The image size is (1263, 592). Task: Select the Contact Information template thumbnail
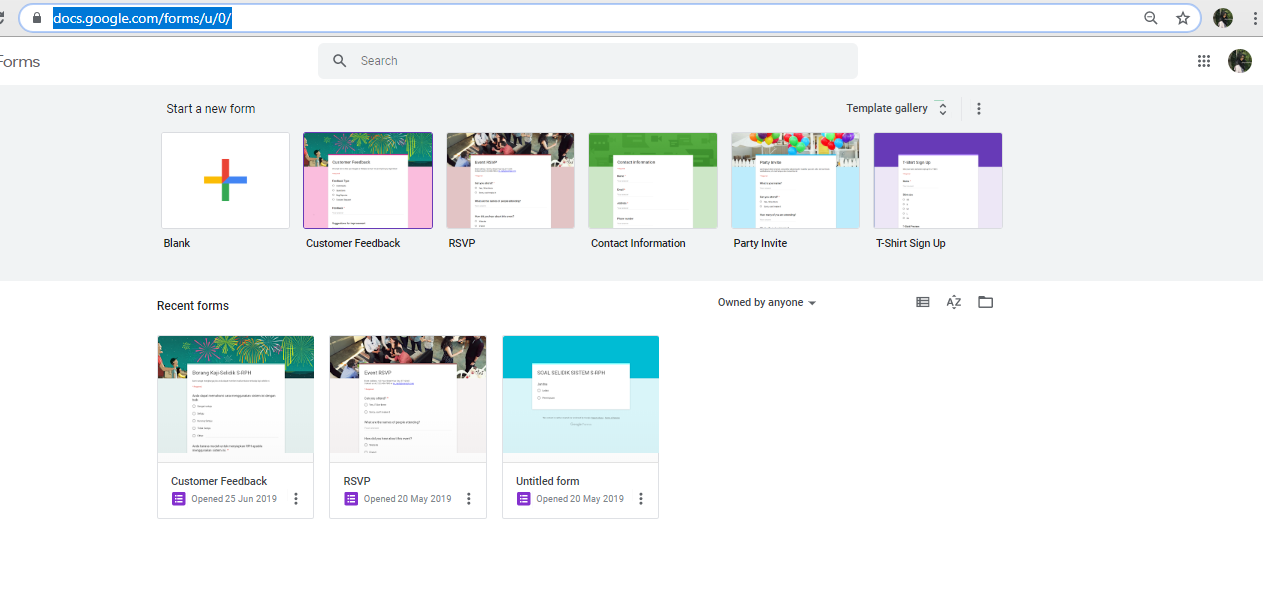tap(653, 180)
